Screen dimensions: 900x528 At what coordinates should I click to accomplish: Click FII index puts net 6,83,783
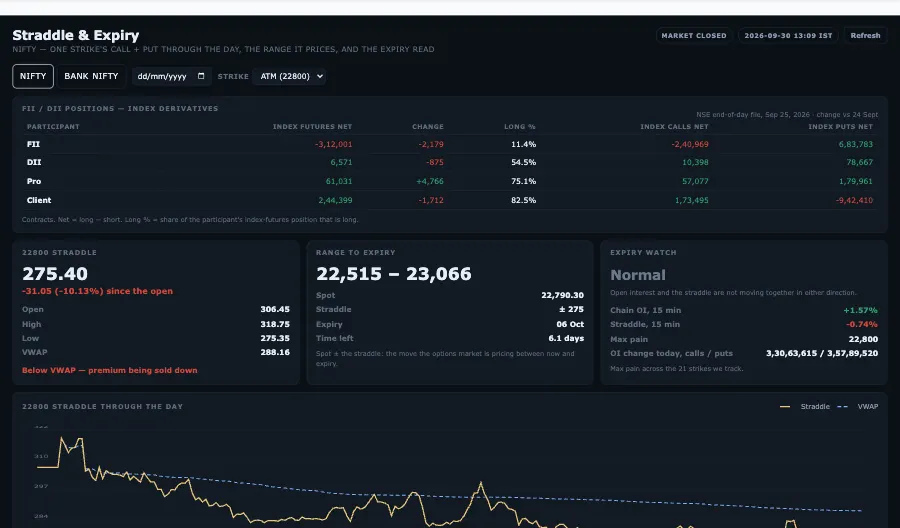click(856, 145)
